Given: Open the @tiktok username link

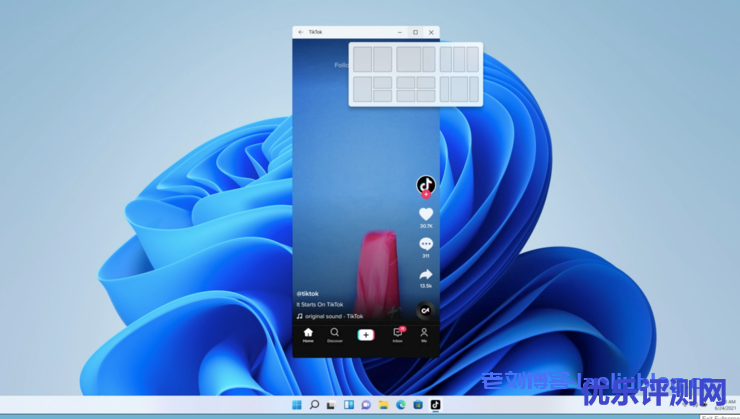Looking at the screenshot, I should coord(306,294).
